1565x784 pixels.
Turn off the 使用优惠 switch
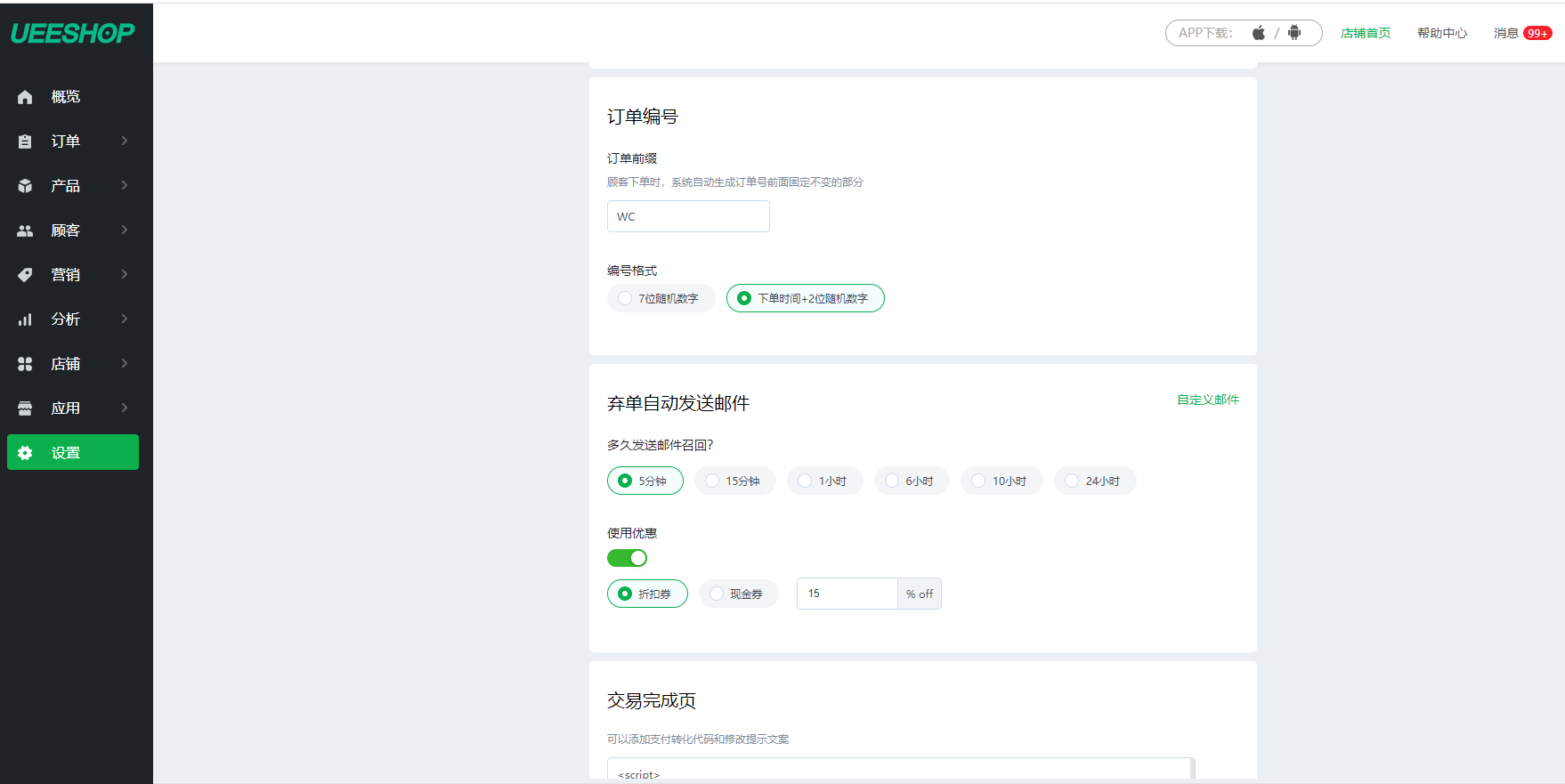[627, 558]
